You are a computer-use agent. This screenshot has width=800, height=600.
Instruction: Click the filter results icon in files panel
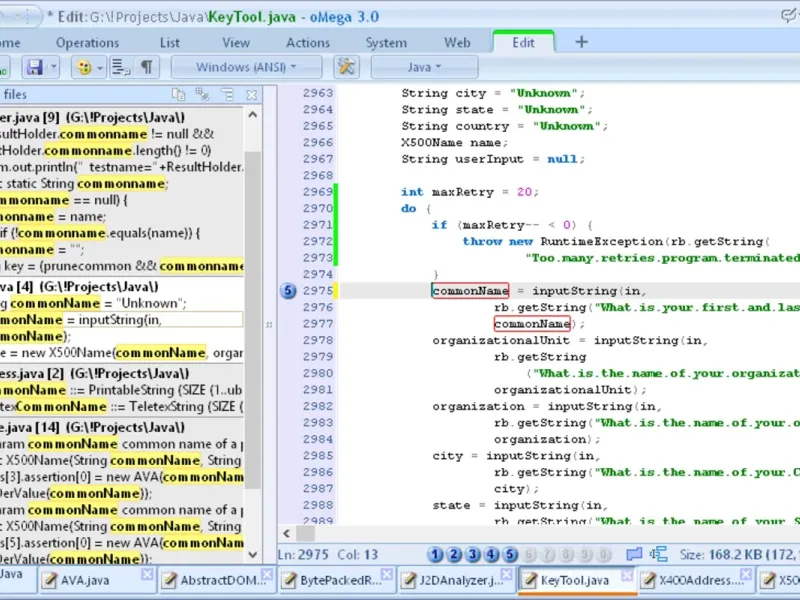(202, 94)
